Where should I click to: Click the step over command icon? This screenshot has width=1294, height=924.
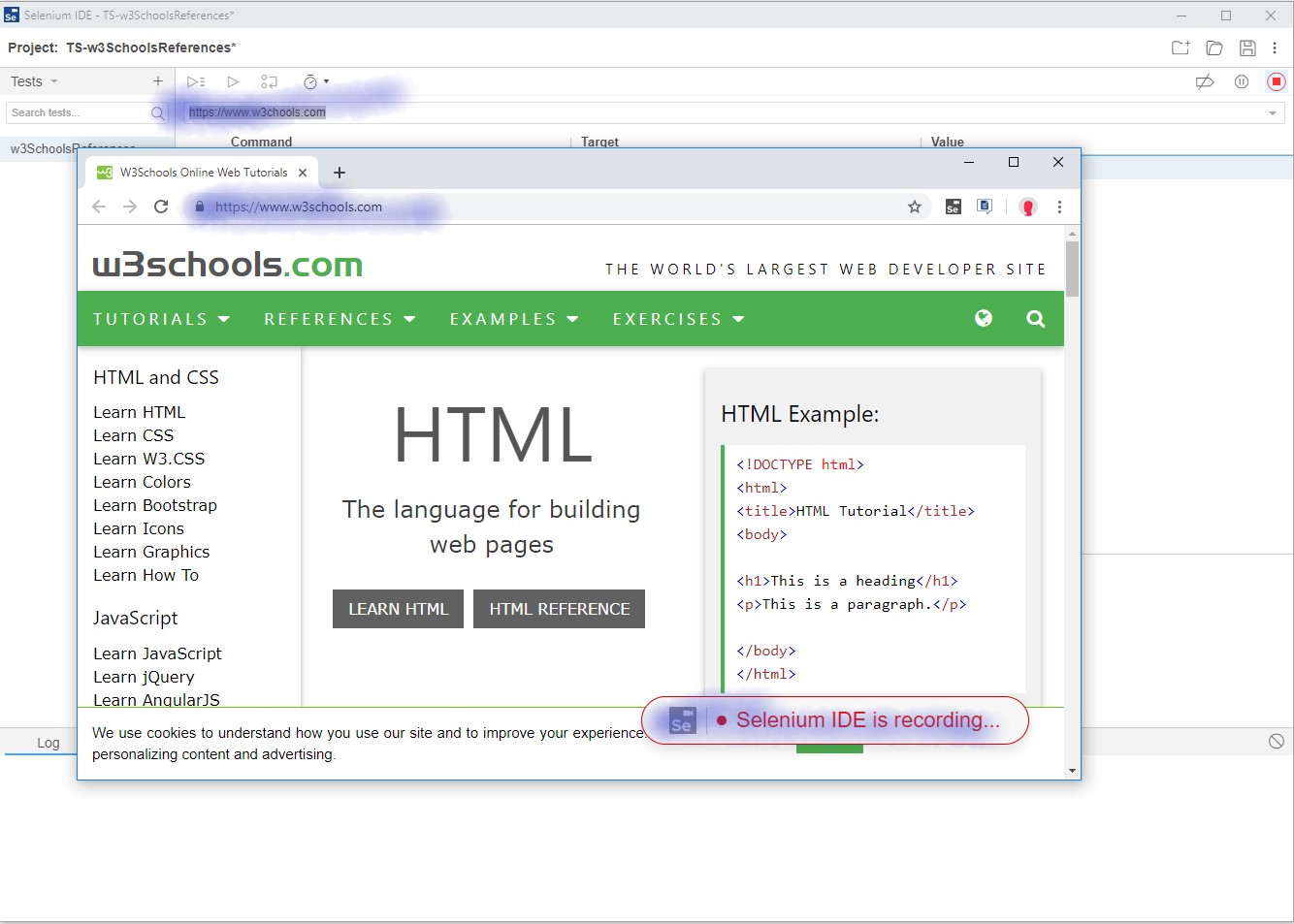270,81
